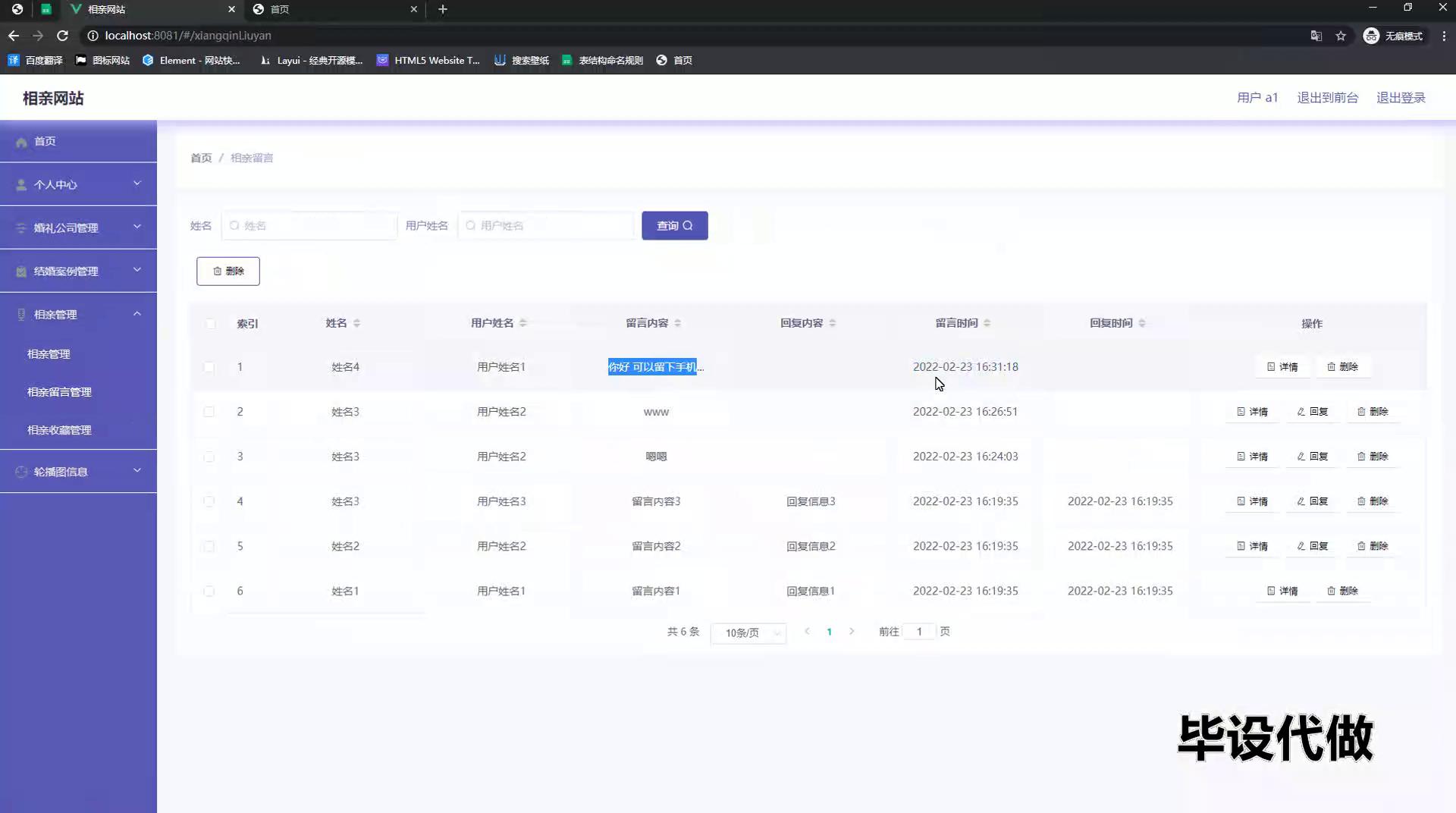Click the browser reload page icon

[x=63, y=36]
